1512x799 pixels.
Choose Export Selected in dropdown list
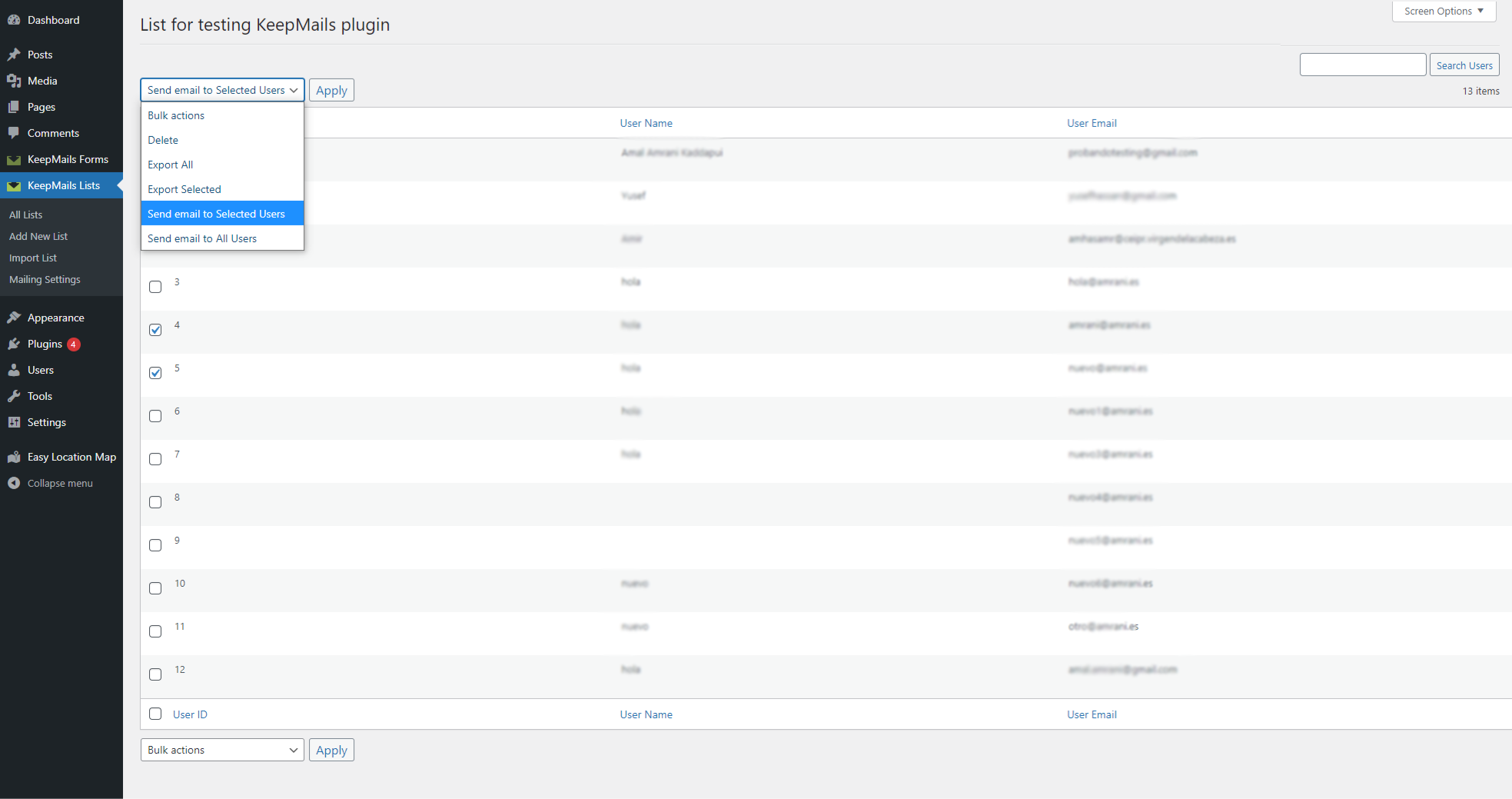pyautogui.click(x=223, y=189)
